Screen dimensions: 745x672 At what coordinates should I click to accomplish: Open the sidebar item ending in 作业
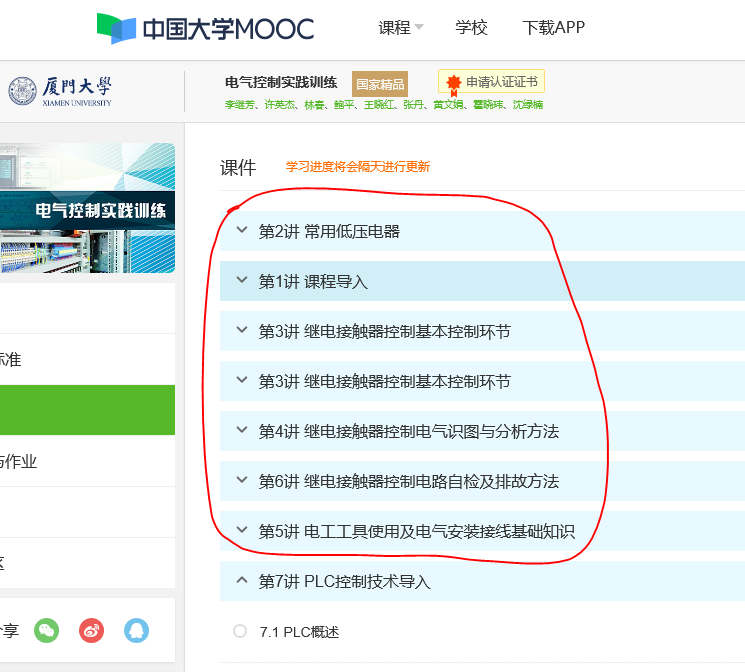(87, 461)
